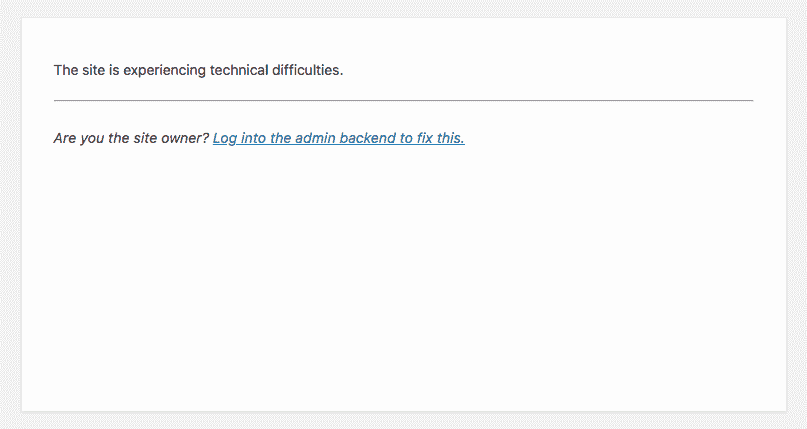Click the word 'is' in the error message
The height and width of the screenshot is (429, 807).
click(114, 70)
